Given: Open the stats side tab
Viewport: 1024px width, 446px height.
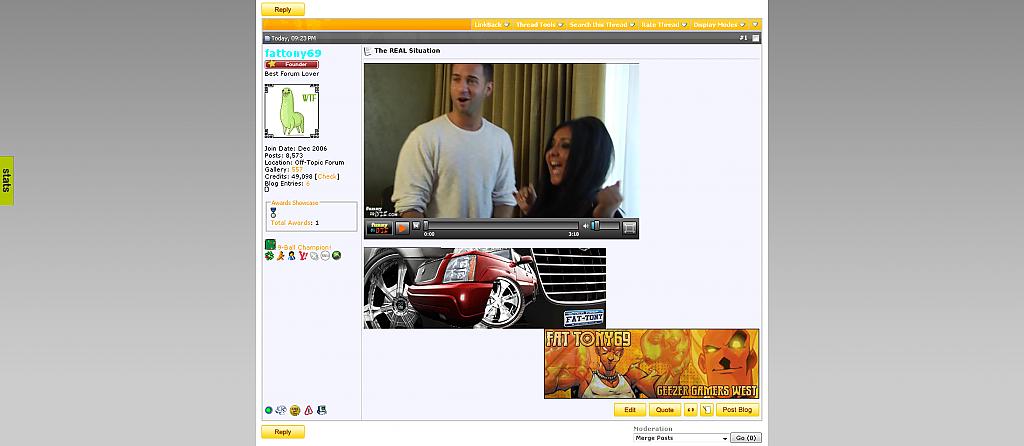Looking at the screenshot, I should [x=6, y=180].
